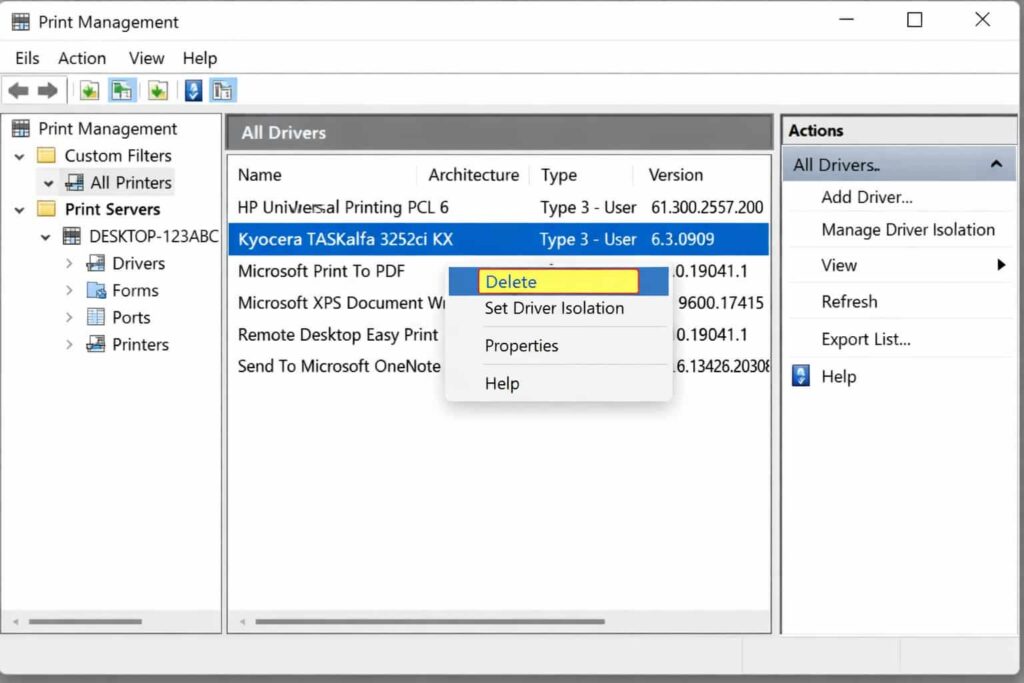Open the Action menu in the menu bar
This screenshot has width=1024, height=683.
tap(82, 58)
